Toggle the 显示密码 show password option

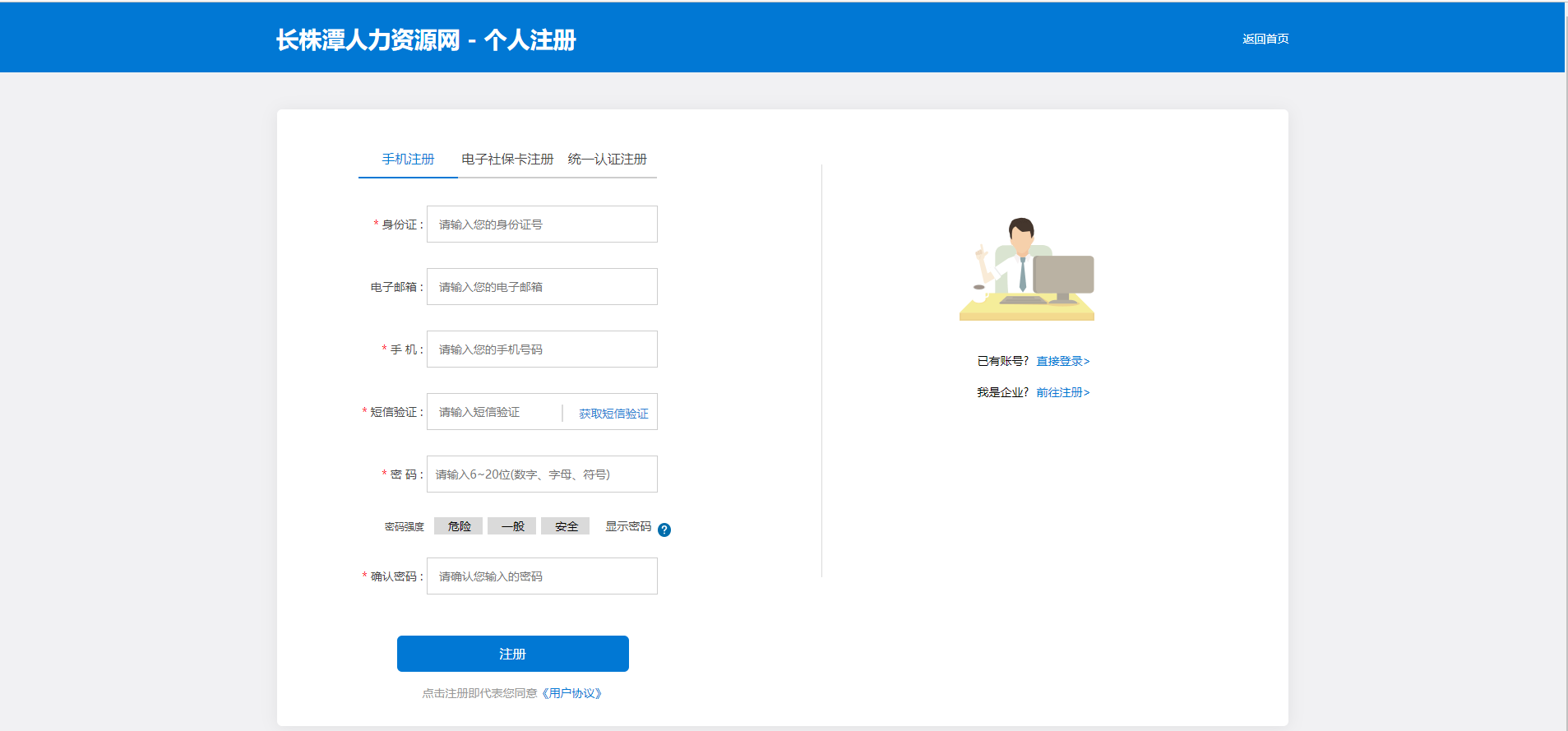[628, 526]
